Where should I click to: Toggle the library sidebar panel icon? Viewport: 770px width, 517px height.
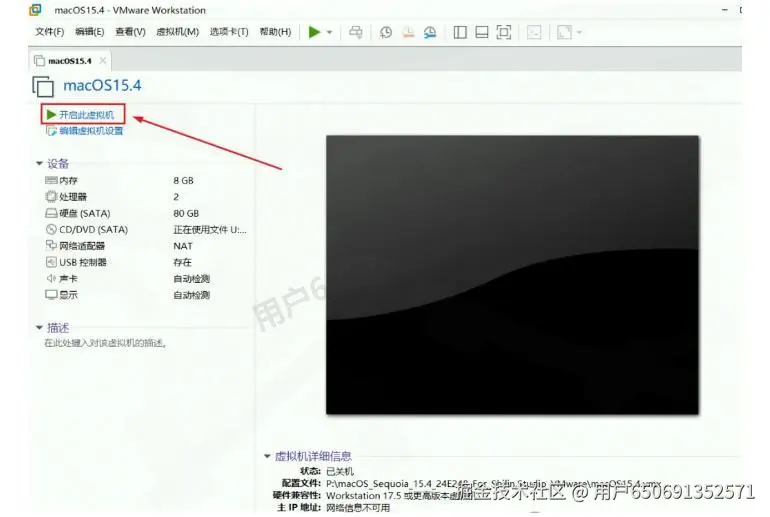[460, 32]
